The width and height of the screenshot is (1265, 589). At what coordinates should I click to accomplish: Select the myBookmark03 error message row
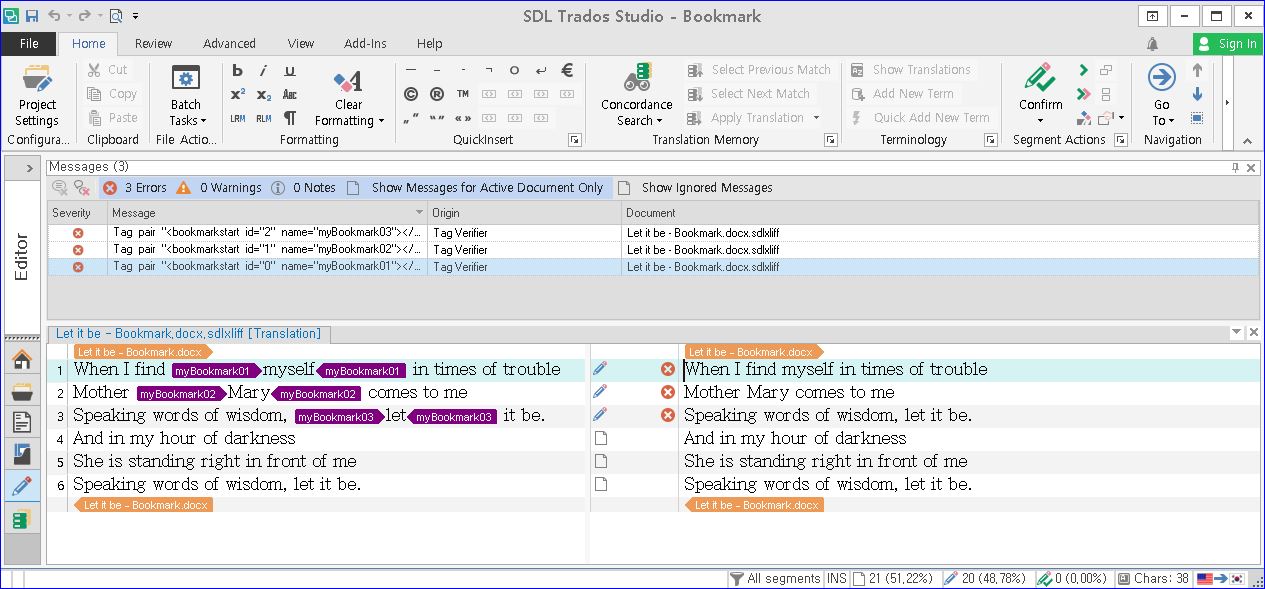652,233
